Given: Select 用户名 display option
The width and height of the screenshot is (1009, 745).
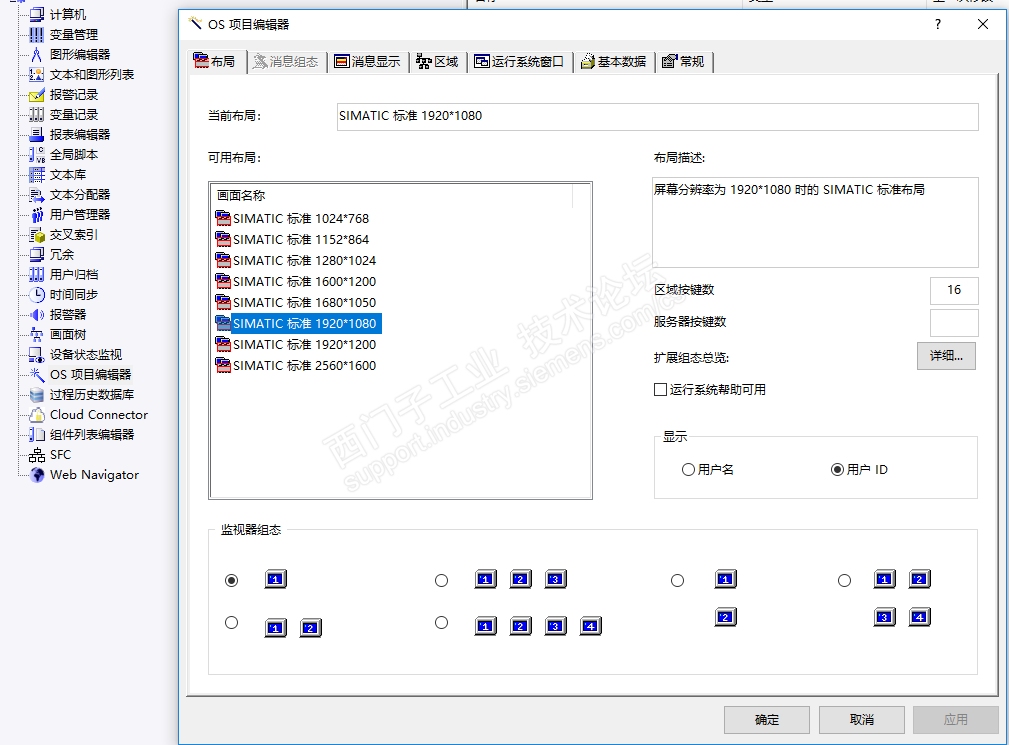Looking at the screenshot, I should pos(689,470).
